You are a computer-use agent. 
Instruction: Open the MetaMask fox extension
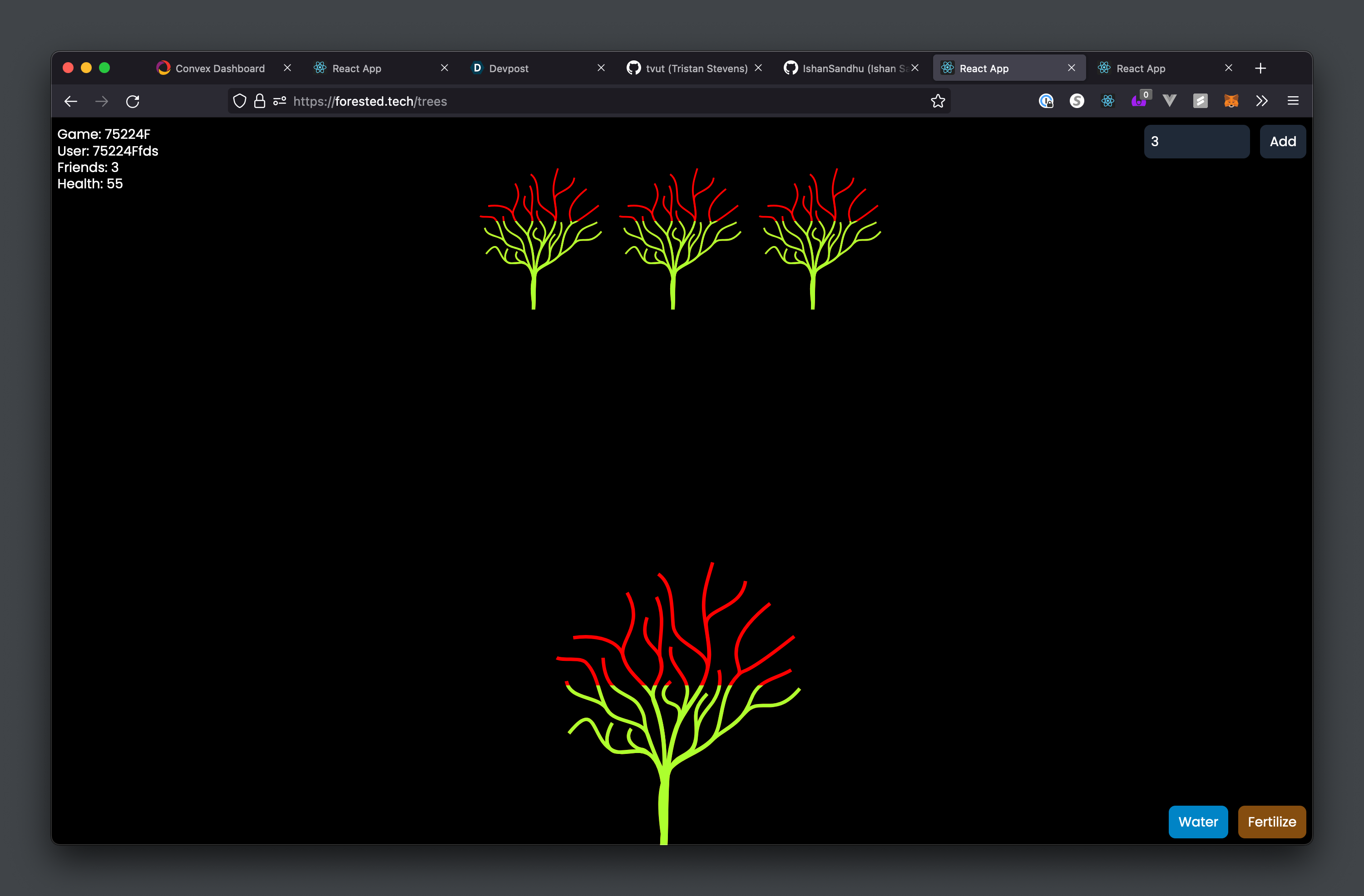pos(1231,101)
